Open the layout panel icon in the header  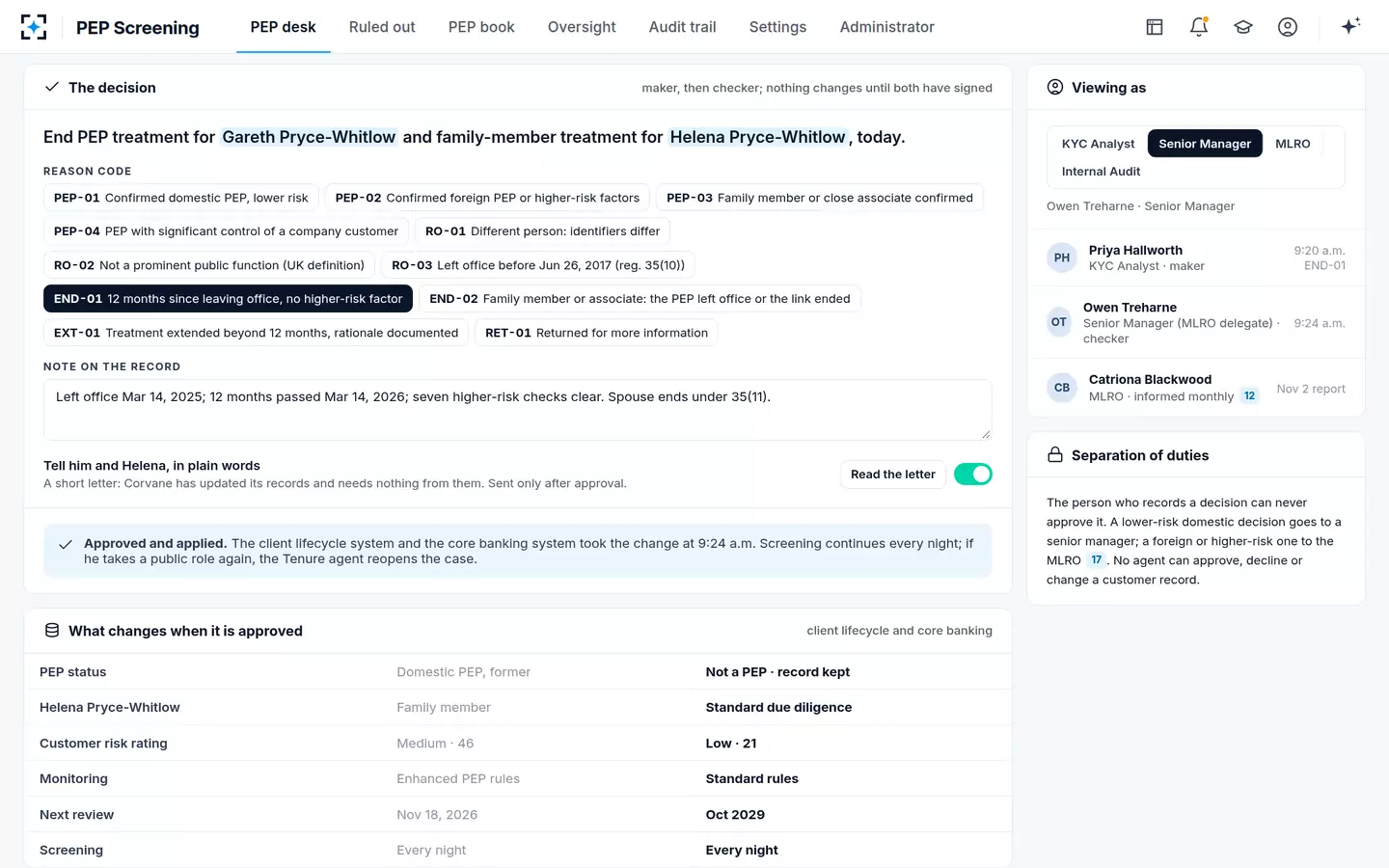pyautogui.click(x=1155, y=27)
